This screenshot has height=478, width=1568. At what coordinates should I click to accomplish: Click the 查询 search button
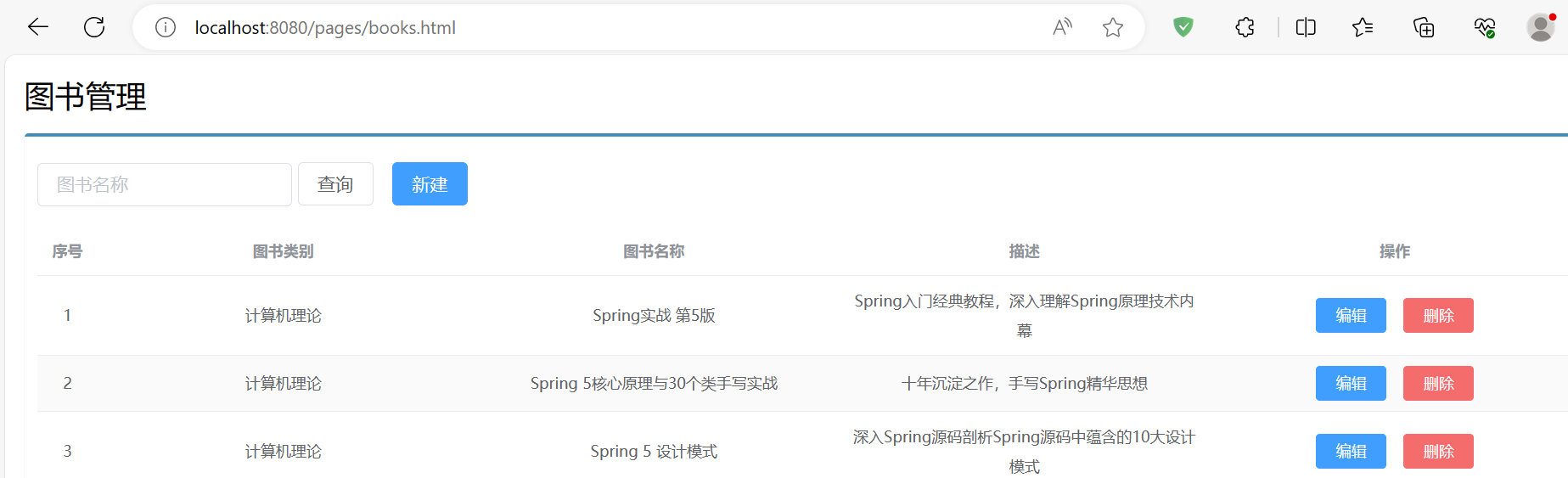pos(335,184)
